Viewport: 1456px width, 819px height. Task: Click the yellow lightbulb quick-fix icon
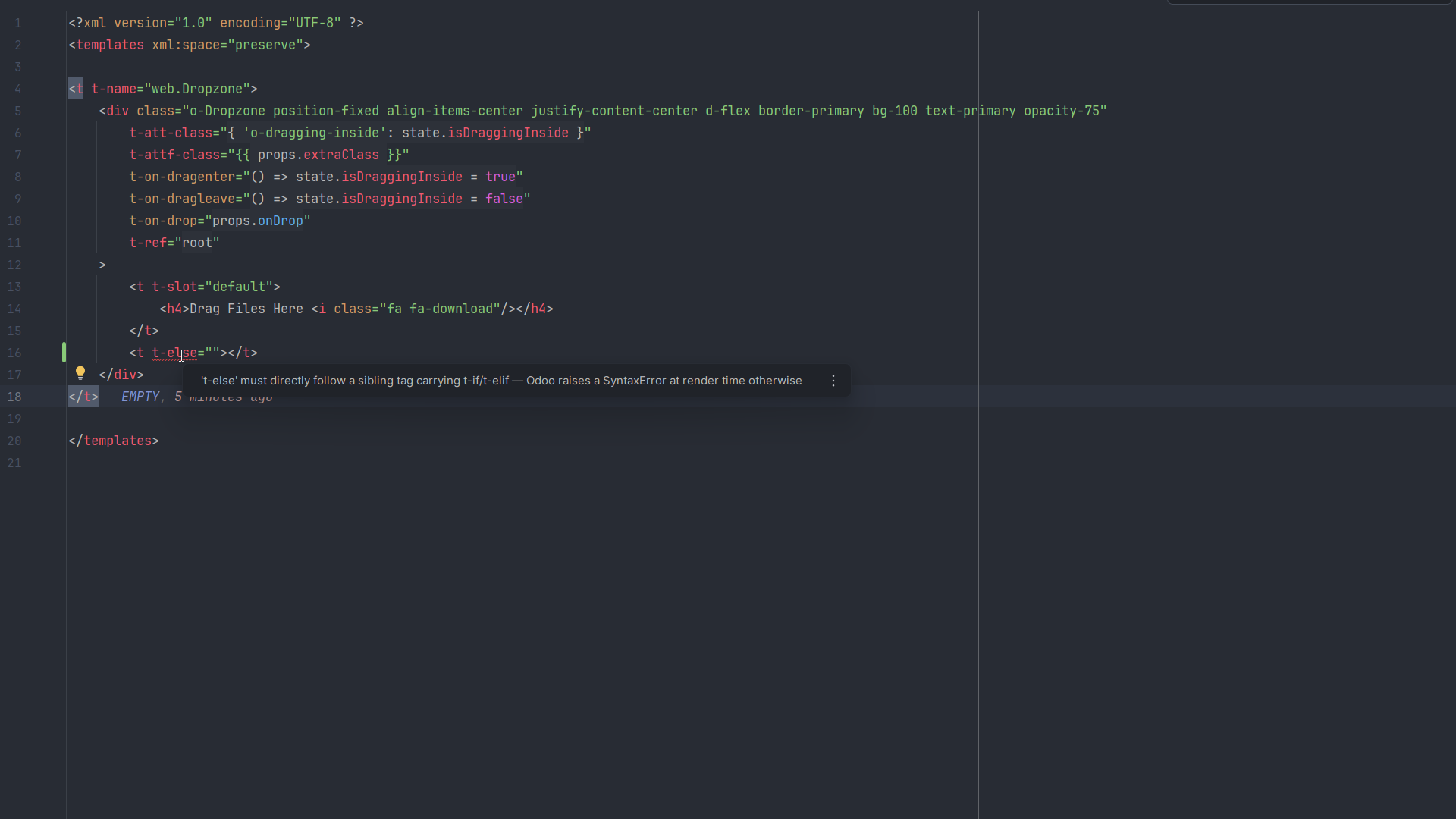coord(80,373)
